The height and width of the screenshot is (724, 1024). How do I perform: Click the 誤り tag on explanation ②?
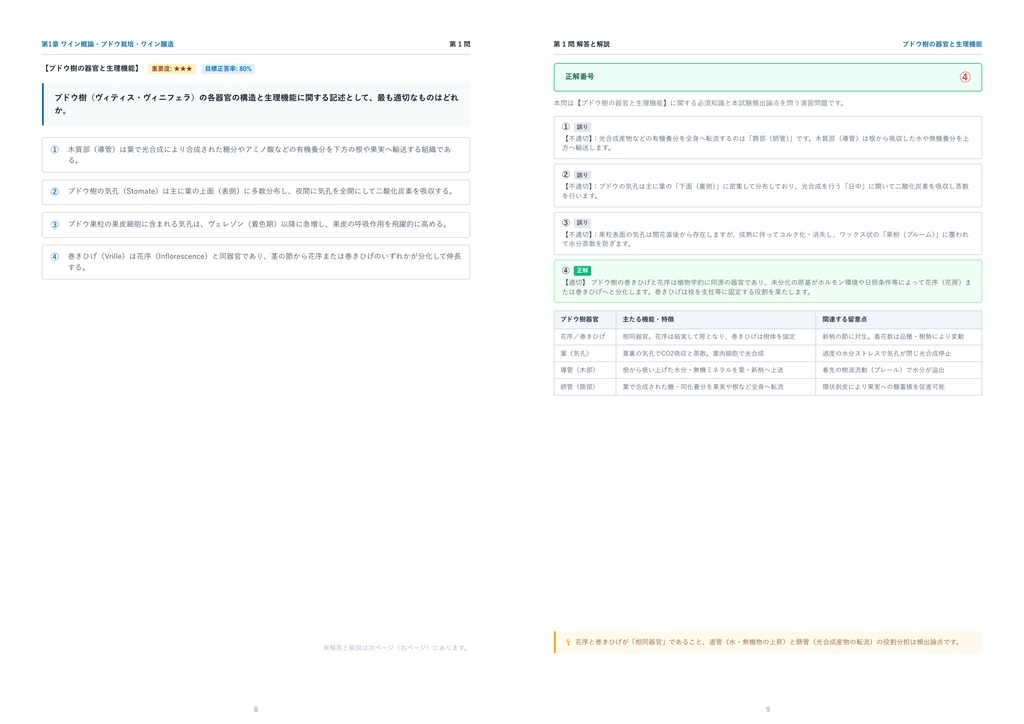[x=582, y=175]
